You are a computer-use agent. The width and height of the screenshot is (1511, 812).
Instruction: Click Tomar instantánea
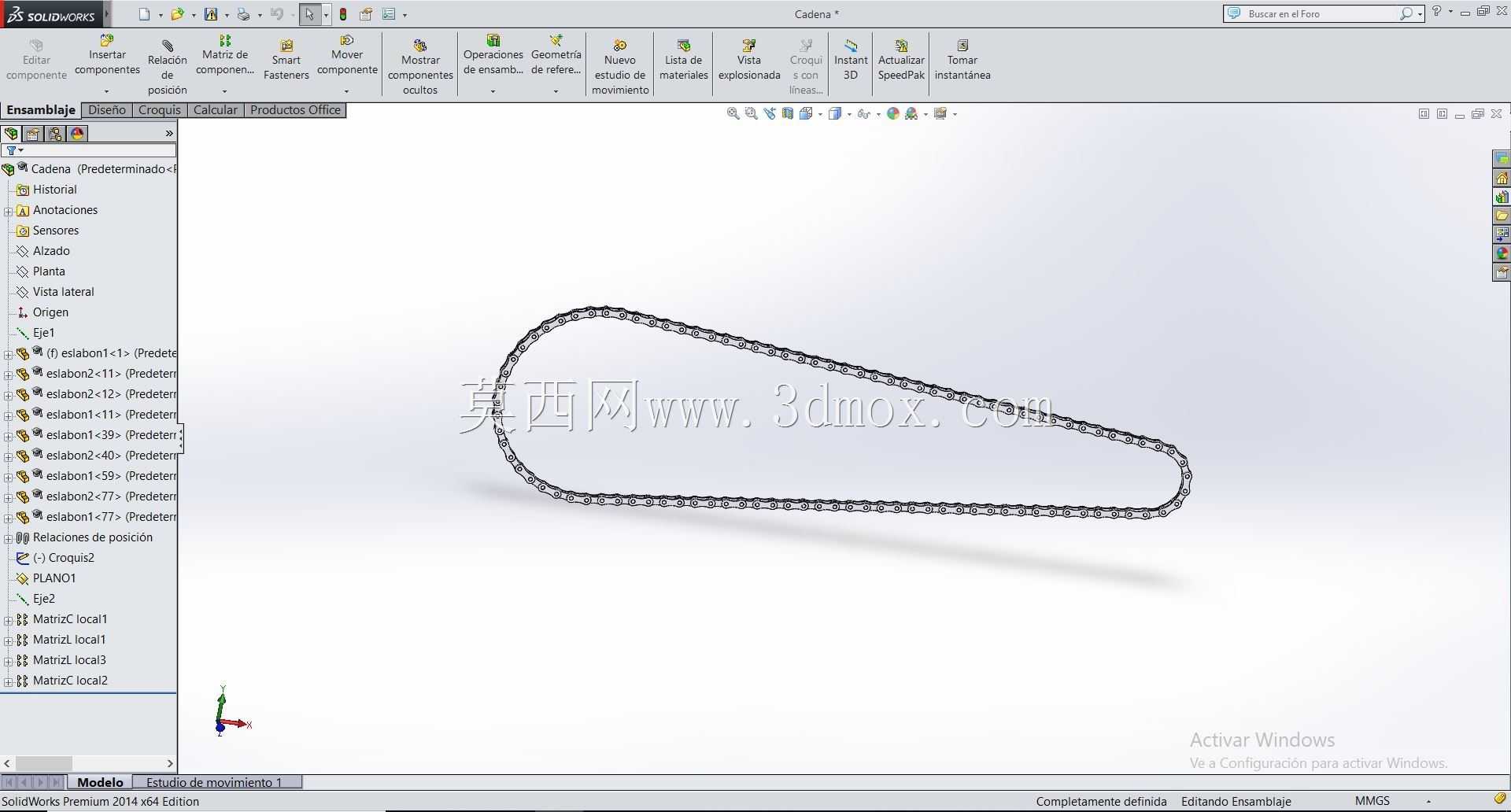pyautogui.click(x=962, y=60)
